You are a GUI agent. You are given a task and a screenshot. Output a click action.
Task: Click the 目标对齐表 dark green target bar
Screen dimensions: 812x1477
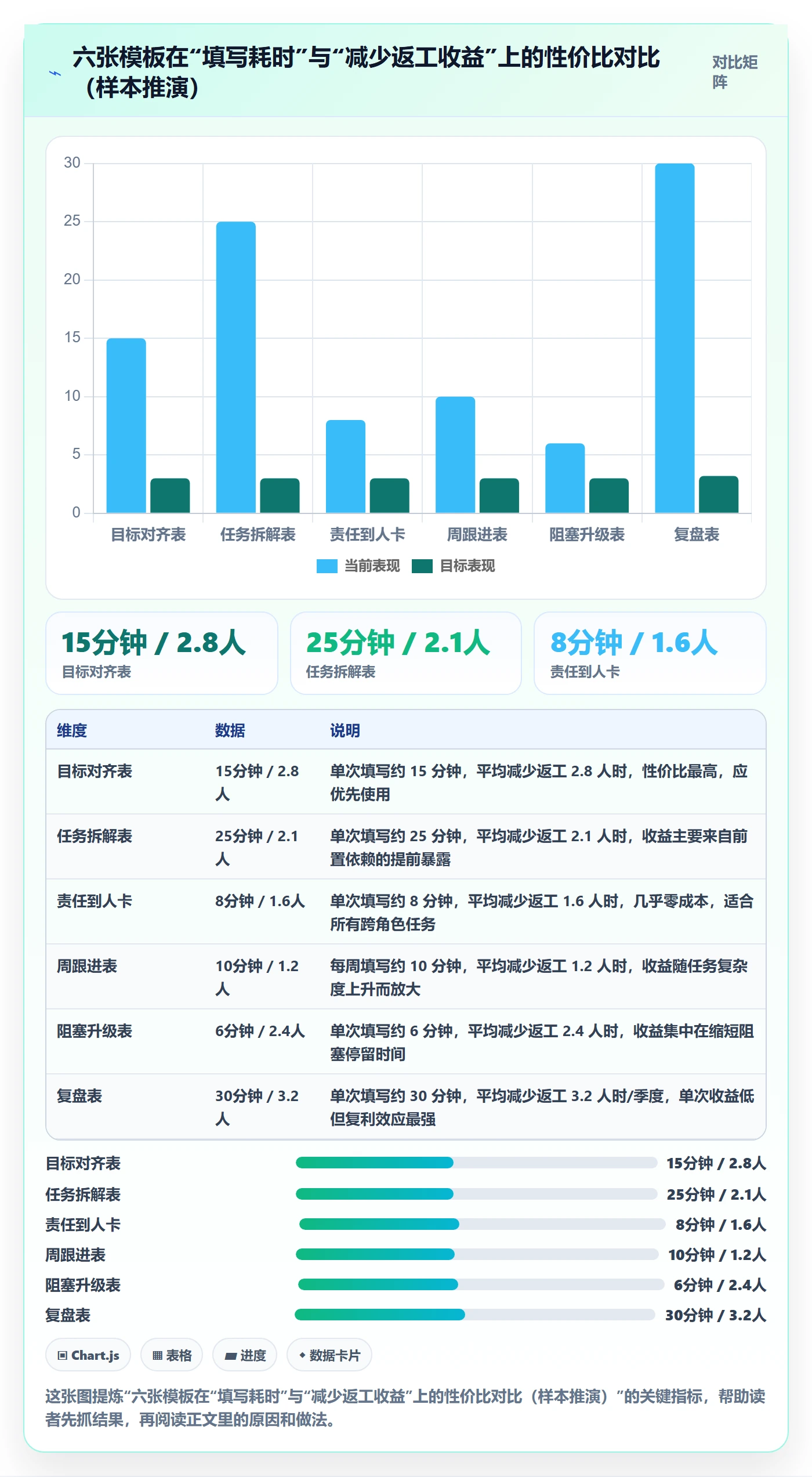point(170,495)
